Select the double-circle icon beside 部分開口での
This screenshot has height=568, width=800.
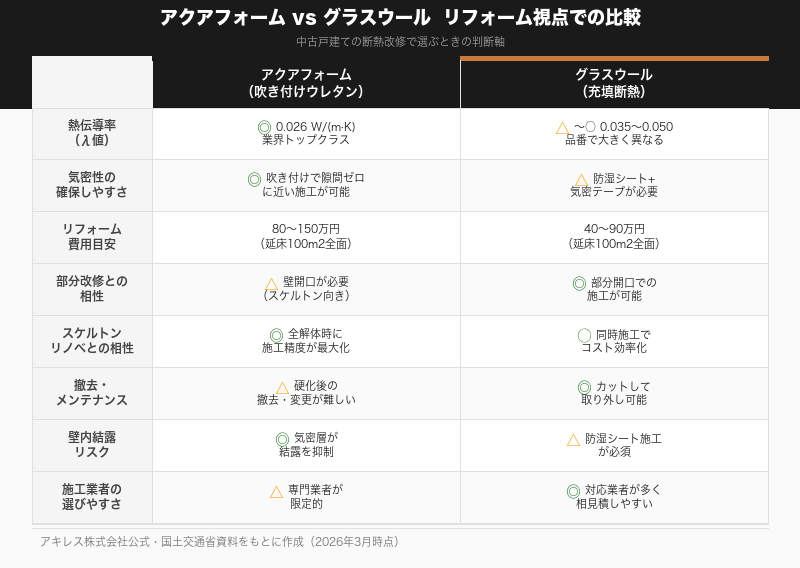pyautogui.click(x=579, y=283)
